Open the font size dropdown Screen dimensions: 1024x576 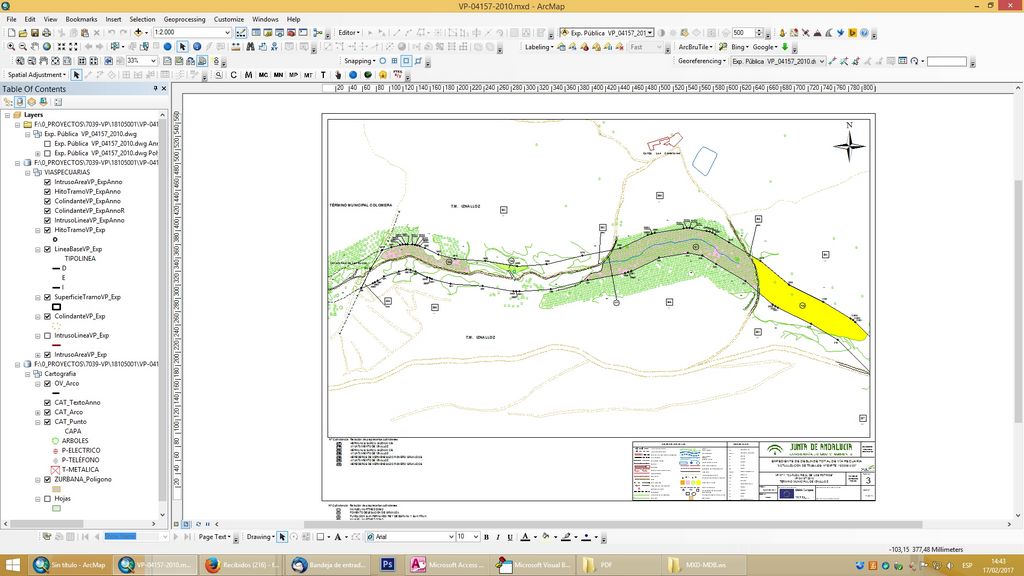477,537
